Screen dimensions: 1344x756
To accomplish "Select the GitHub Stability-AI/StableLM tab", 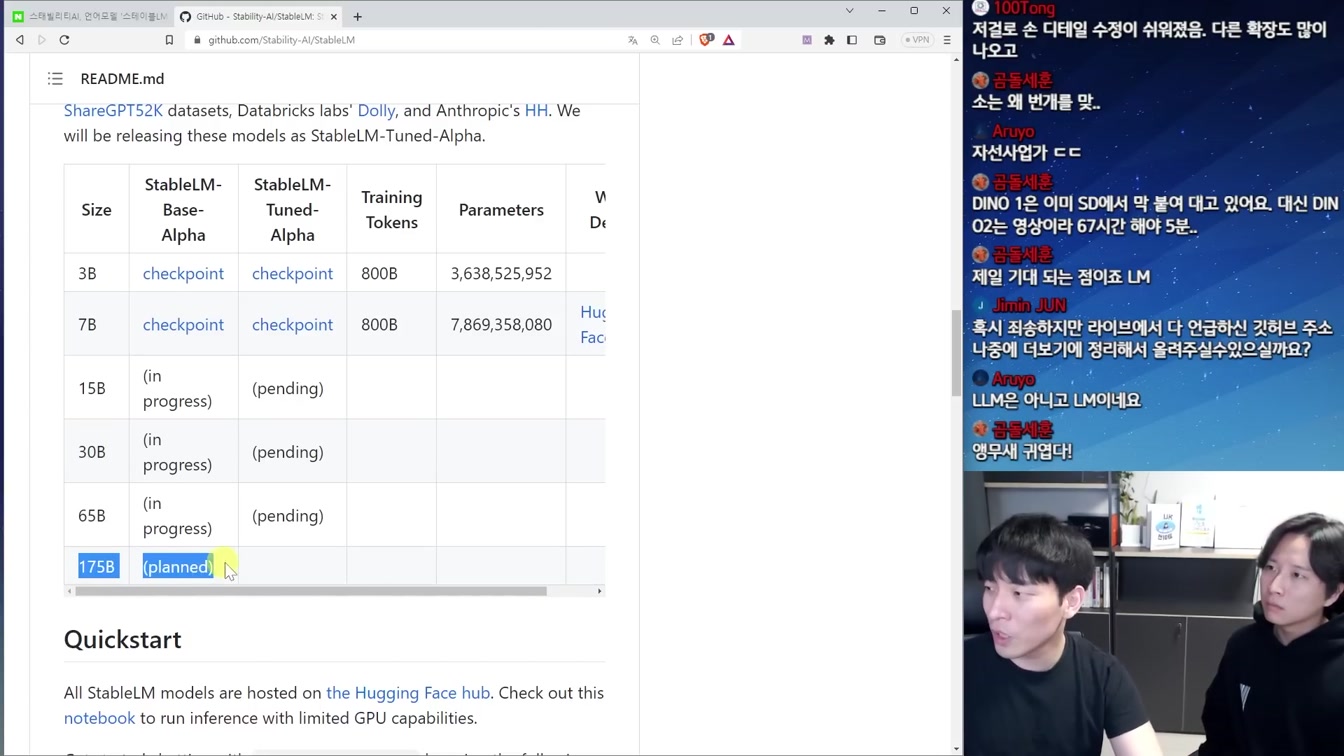I will pyautogui.click(x=258, y=16).
